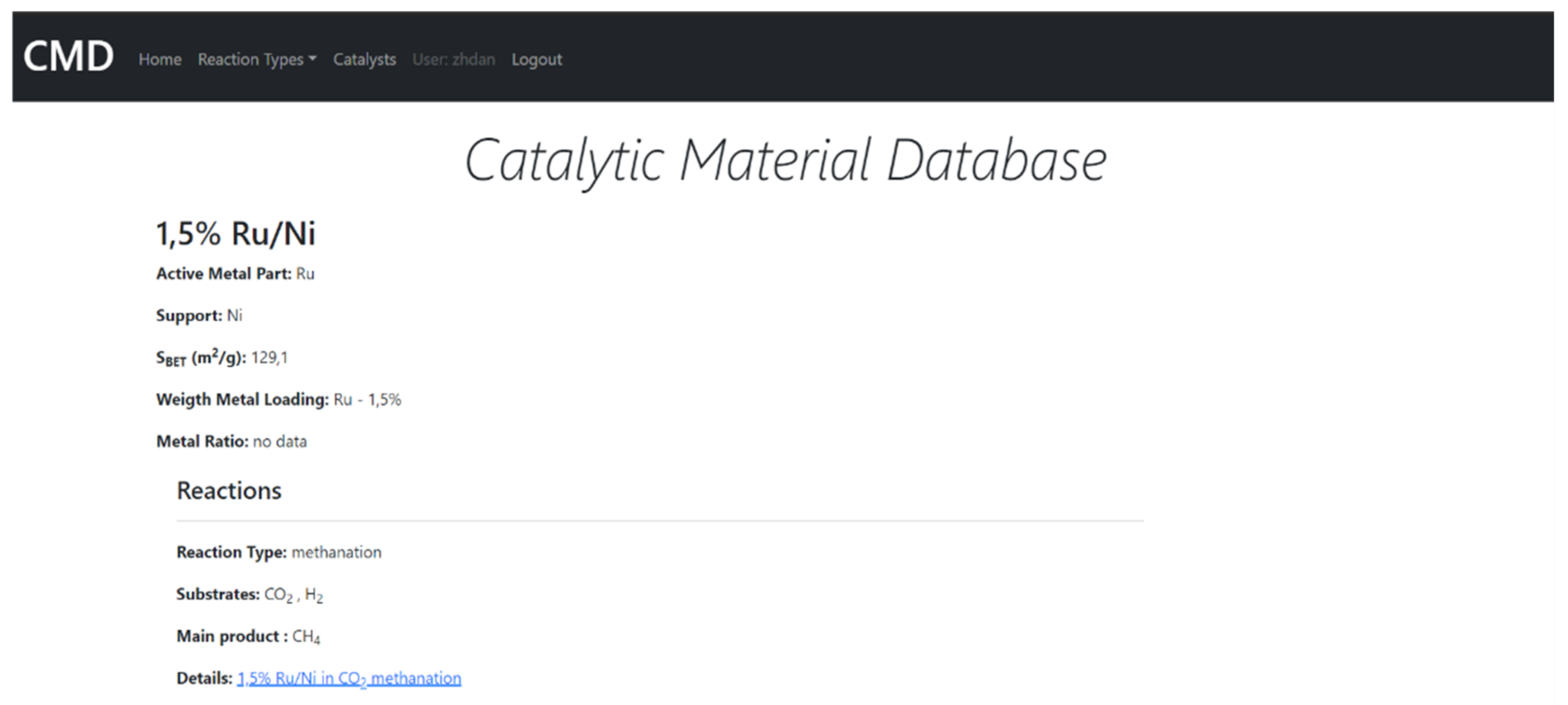
Task: Open the 1,5% Ru/Ni in CO2 methanation details link
Action: point(349,677)
